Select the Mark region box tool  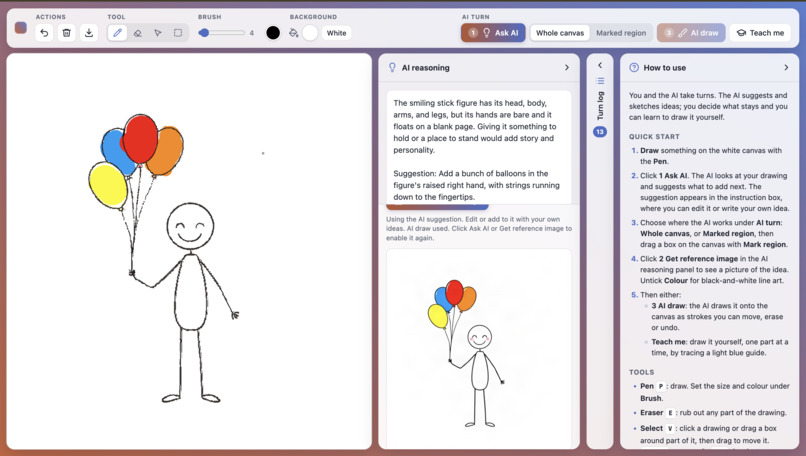pos(178,33)
